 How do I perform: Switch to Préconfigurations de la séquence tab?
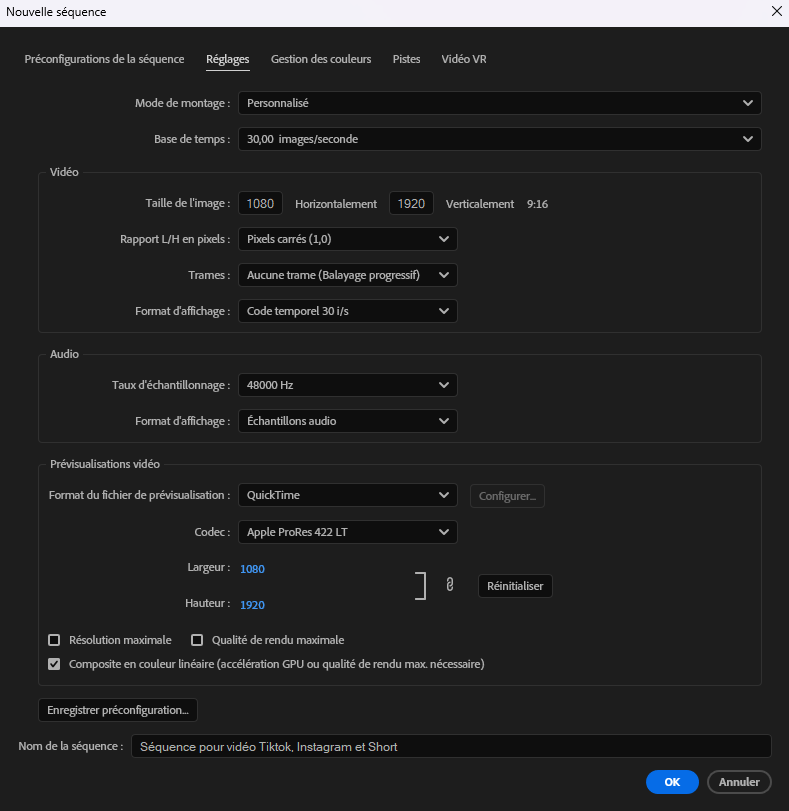pos(104,59)
